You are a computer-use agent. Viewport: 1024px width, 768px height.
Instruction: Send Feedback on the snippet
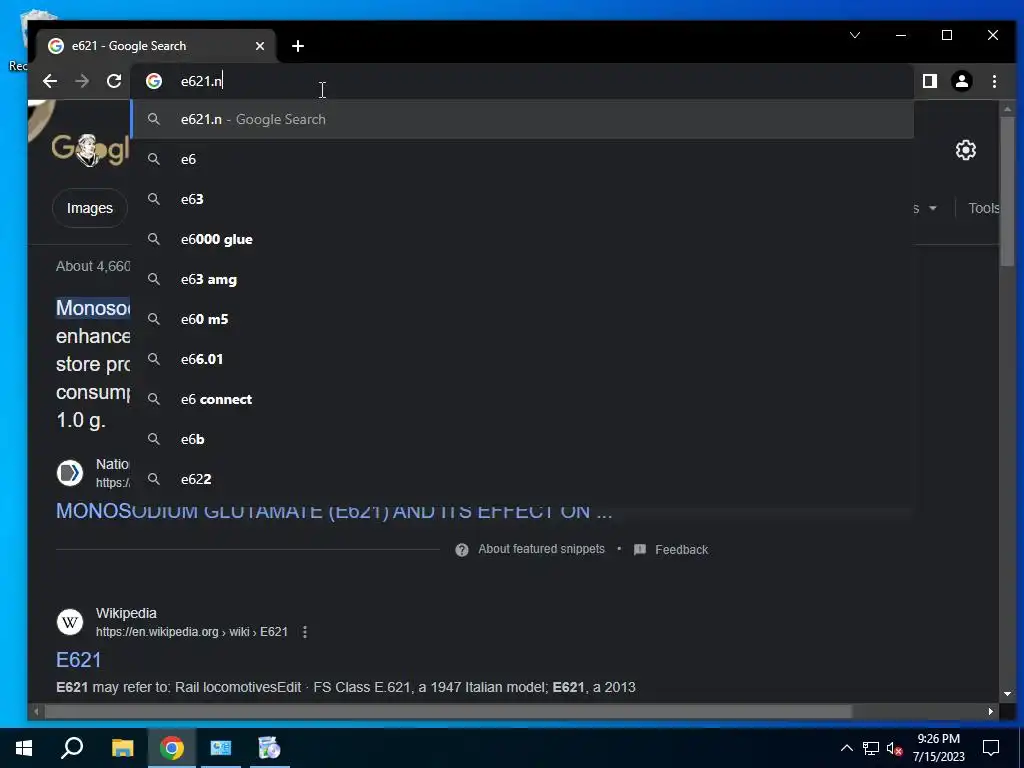click(x=681, y=550)
